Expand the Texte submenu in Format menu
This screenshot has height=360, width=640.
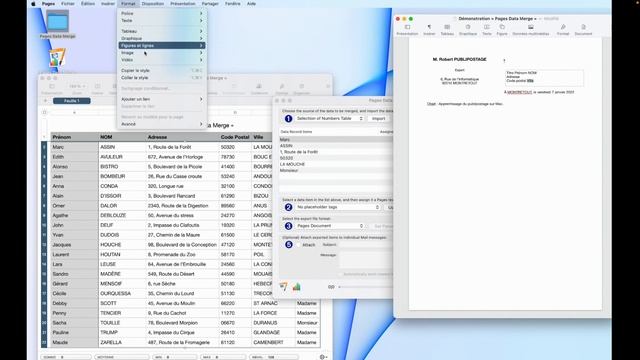(162, 20)
